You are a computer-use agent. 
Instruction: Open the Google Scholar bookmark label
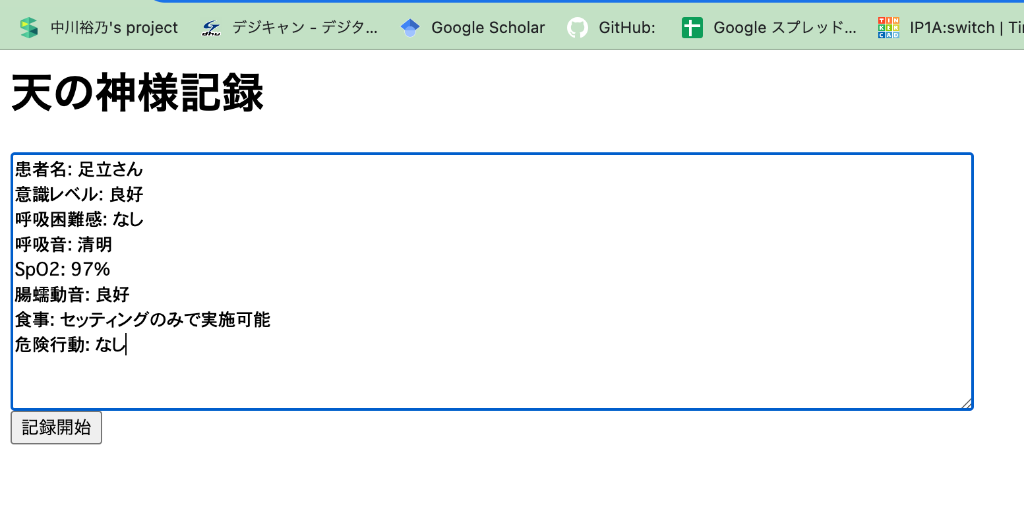click(x=488, y=27)
